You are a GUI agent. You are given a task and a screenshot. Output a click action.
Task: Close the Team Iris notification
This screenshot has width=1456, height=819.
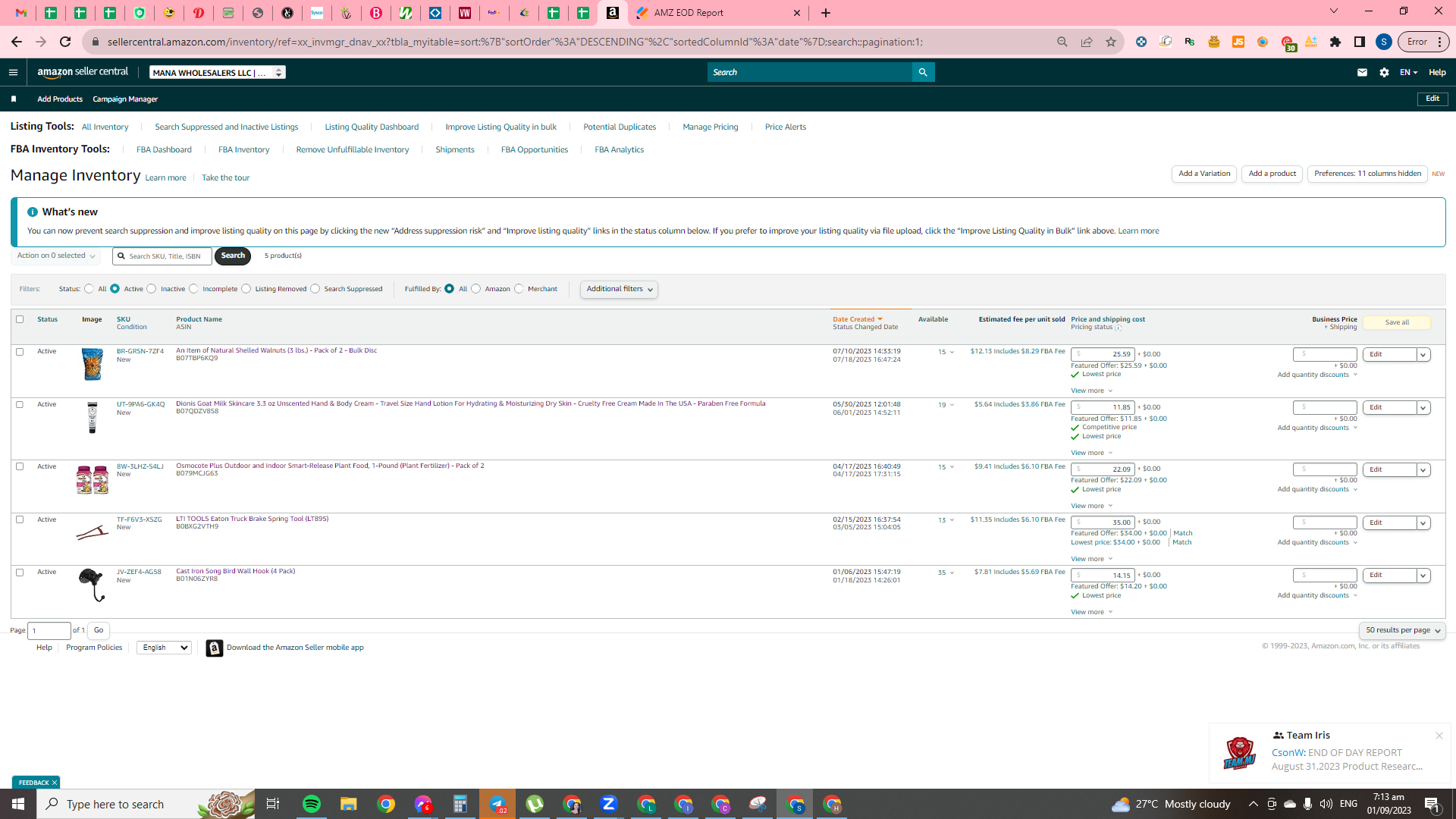tap(1439, 736)
